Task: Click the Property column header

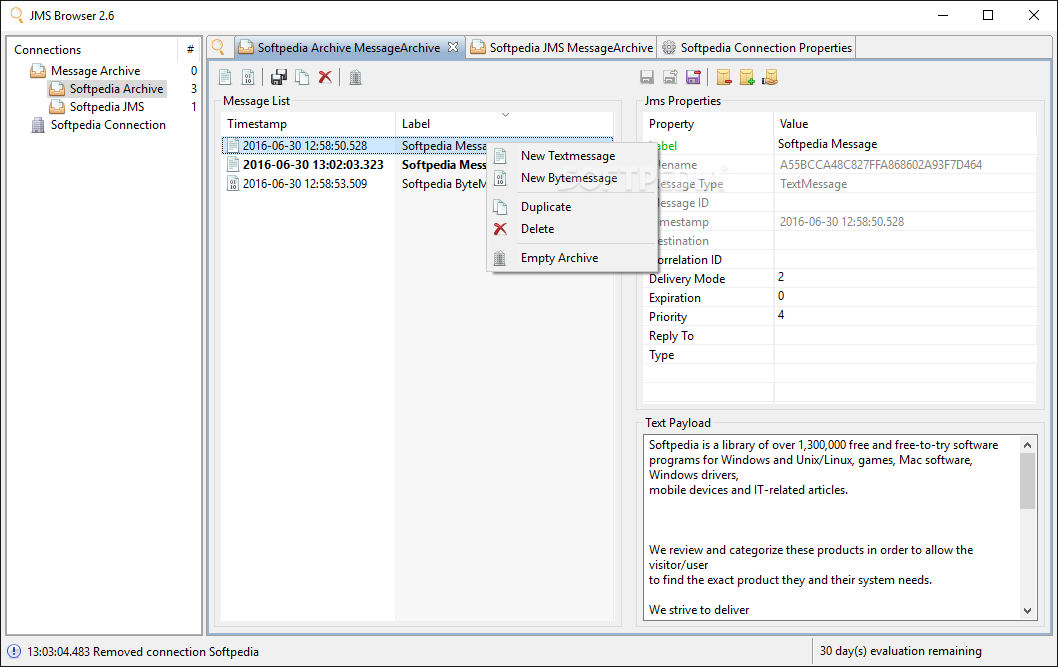Action: [x=708, y=124]
